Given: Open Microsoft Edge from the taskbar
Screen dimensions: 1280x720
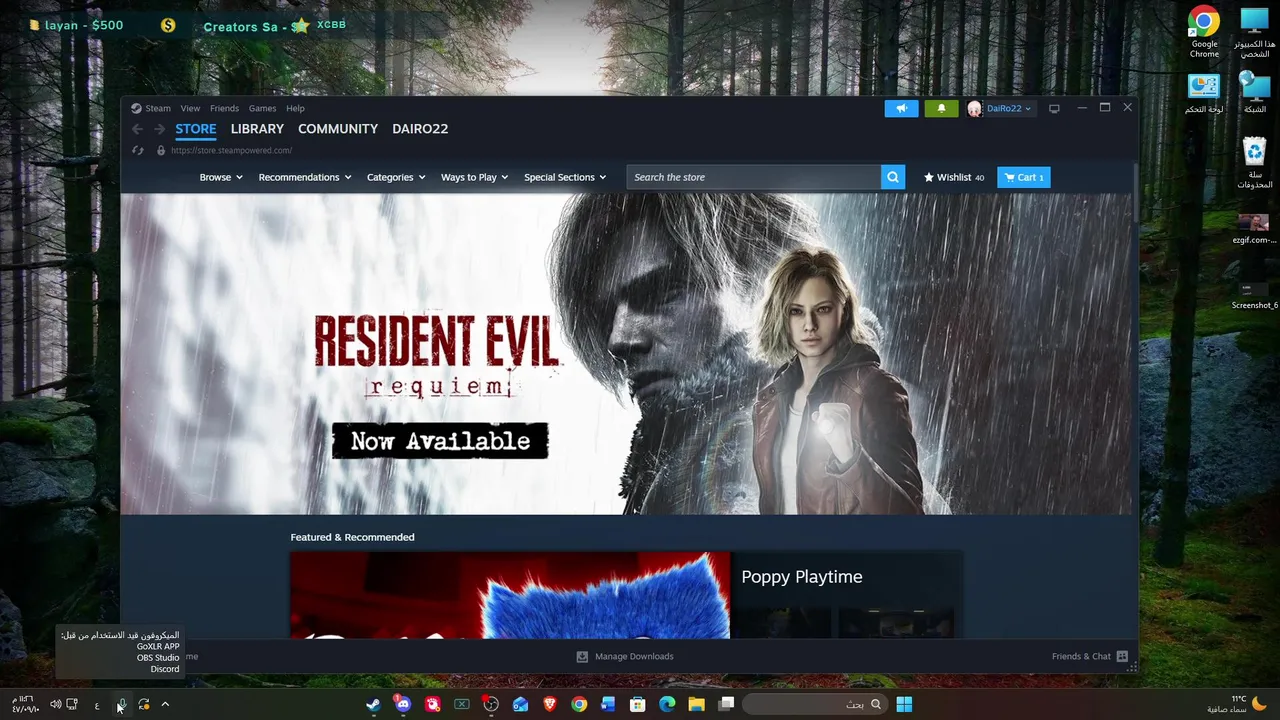Looking at the screenshot, I should point(667,704).
